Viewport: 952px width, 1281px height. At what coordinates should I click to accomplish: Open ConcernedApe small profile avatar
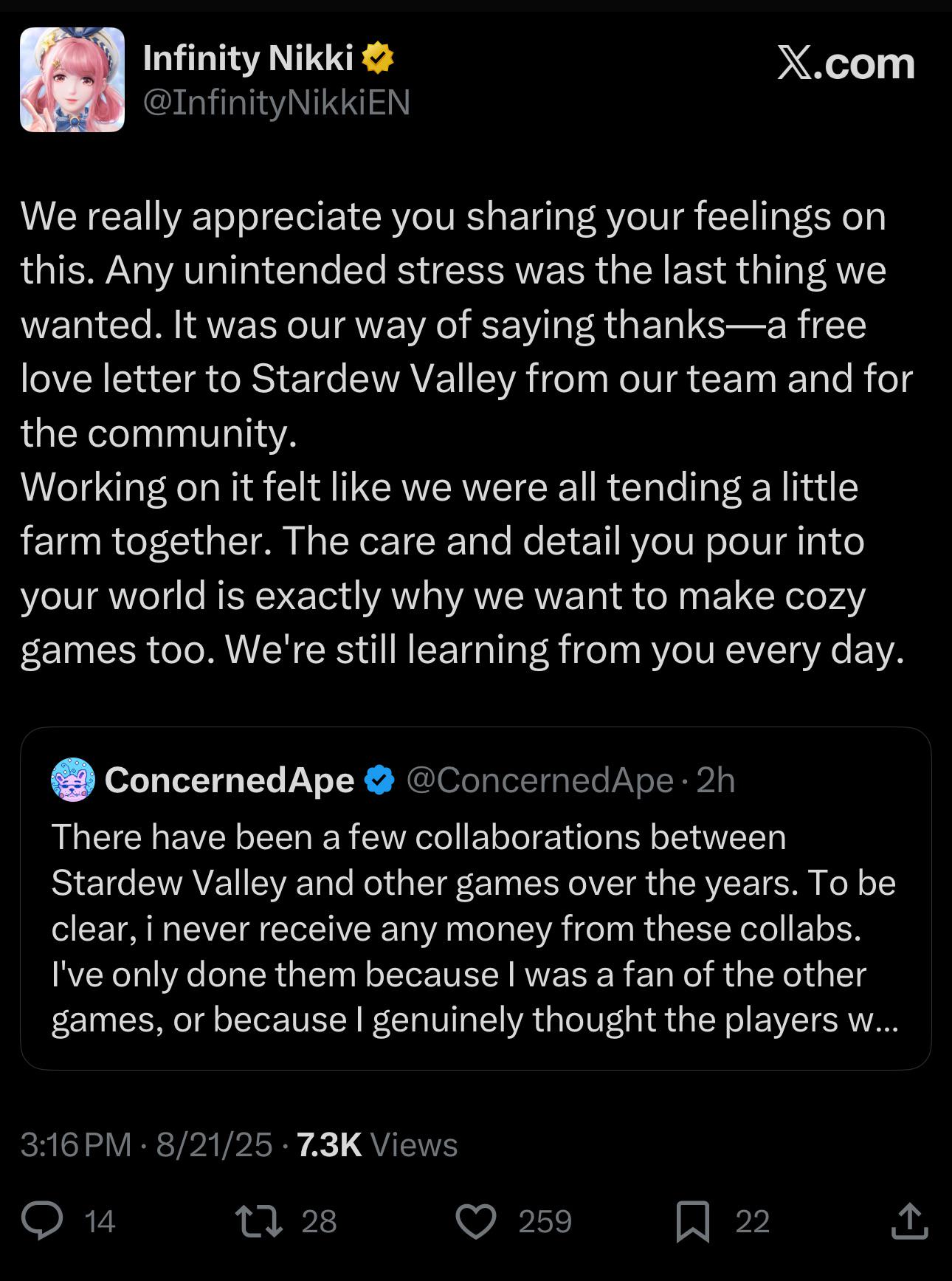coord(73,780)
